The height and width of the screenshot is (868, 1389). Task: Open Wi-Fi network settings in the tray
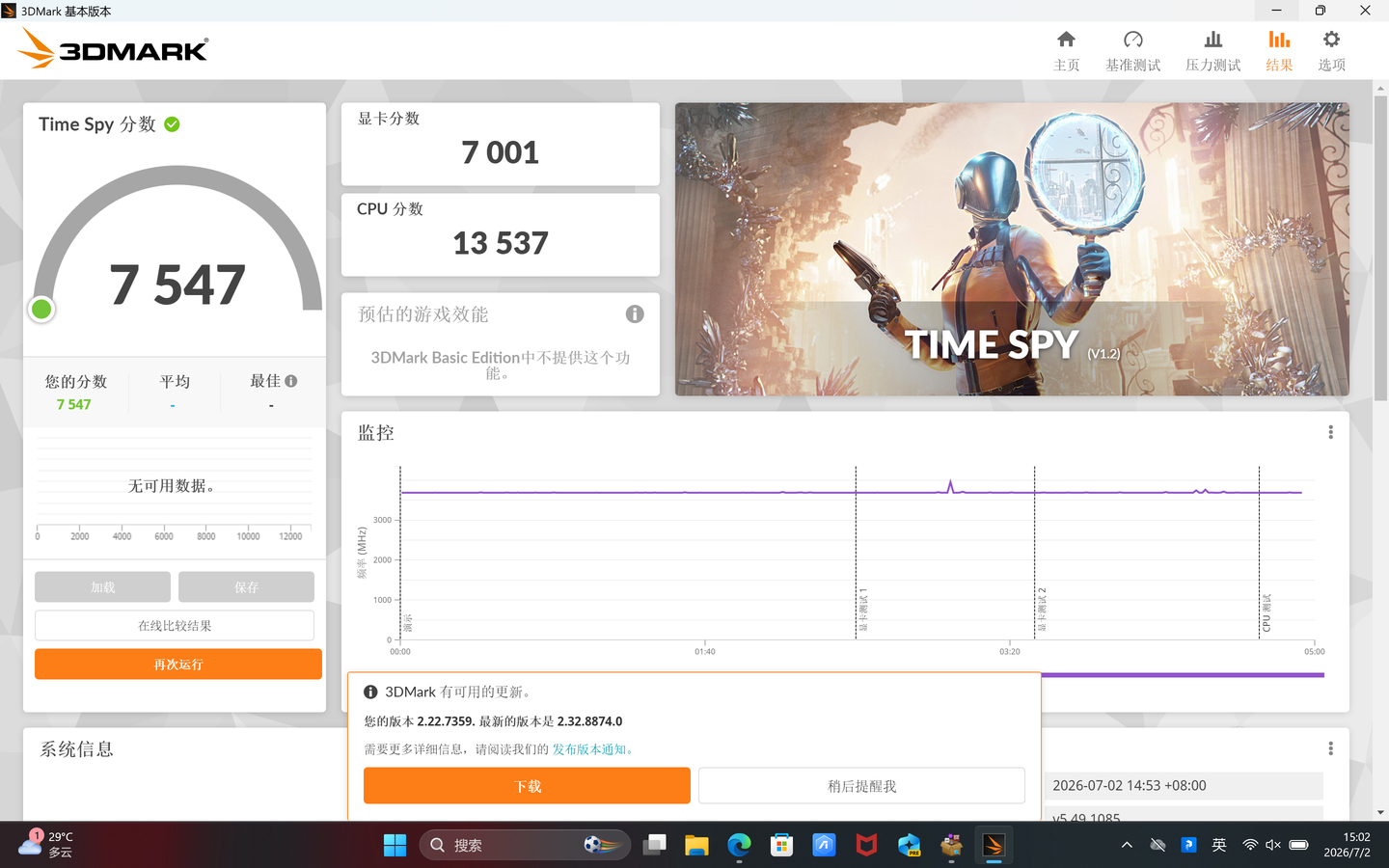tap(1250, 845)
